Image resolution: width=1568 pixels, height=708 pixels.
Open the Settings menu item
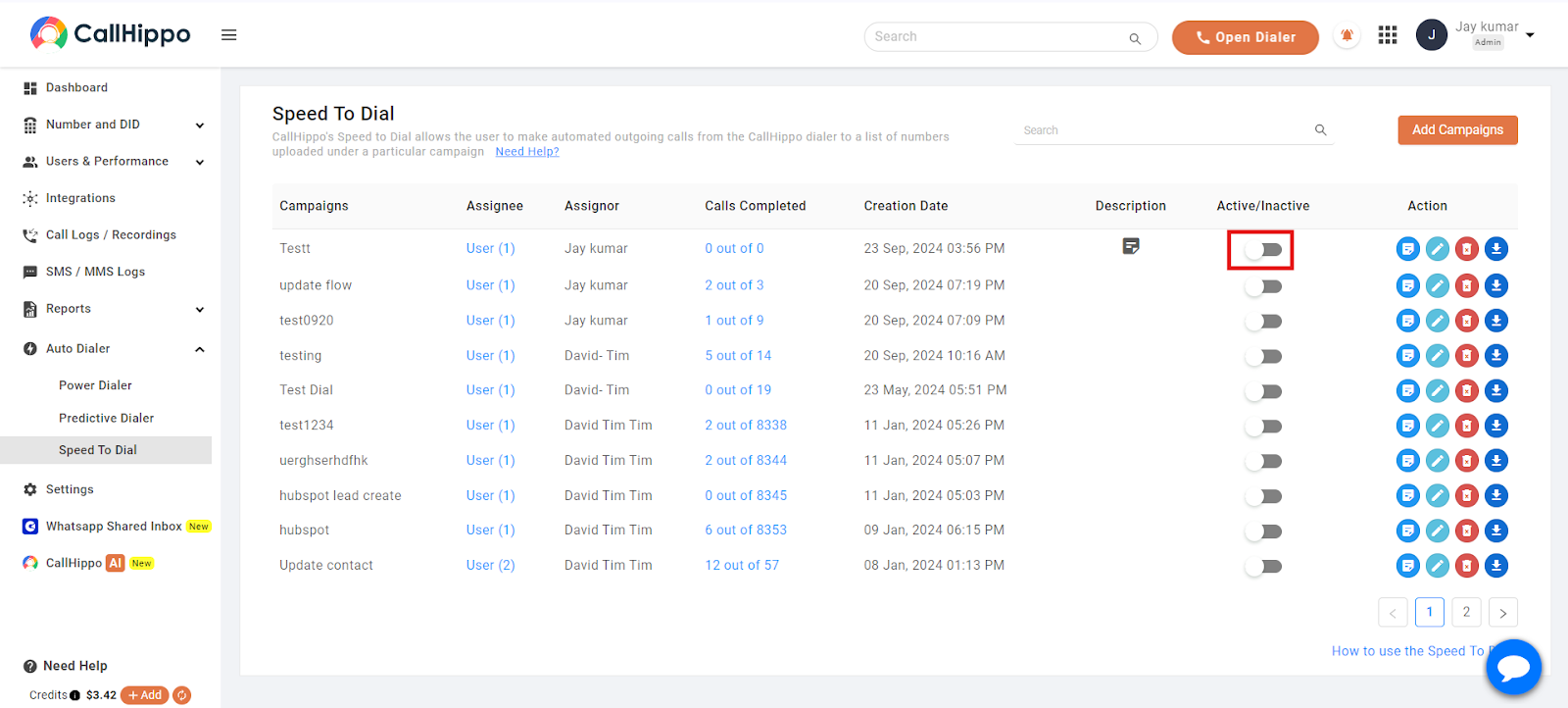(70, 489)
